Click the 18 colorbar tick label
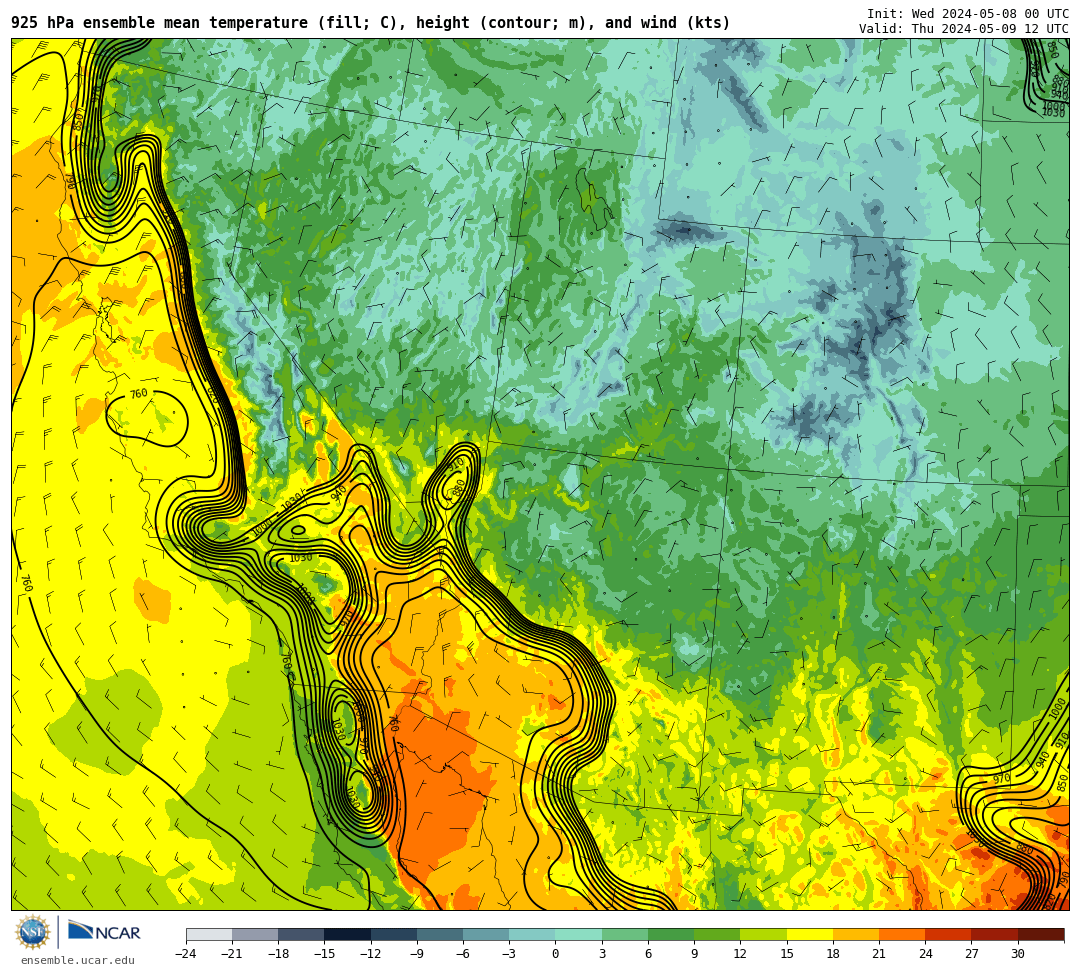This screenshot has width=1080, height=973. click(833, 954)
